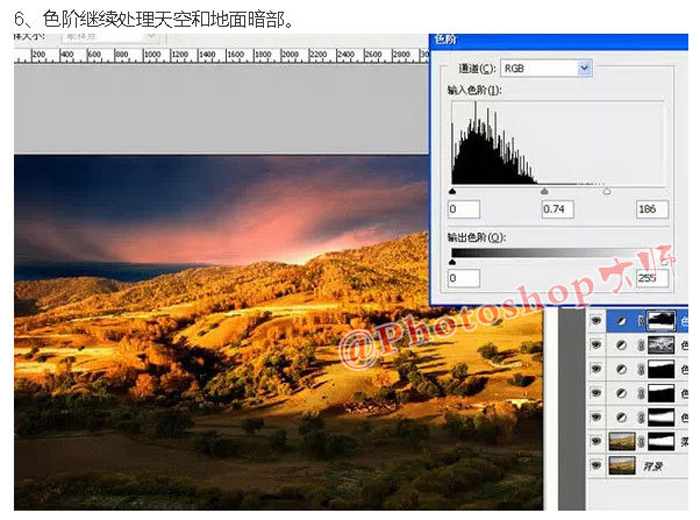Click the midtone input field showing 0.74
The width and height of the screenshot is (700, 520).
[556, 209]
